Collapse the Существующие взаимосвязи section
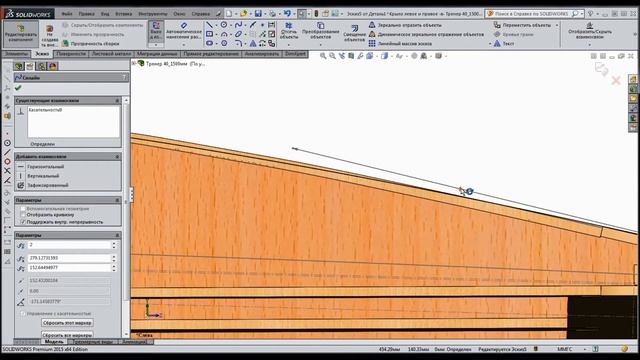The image size is (640, 360). point(117,100)
